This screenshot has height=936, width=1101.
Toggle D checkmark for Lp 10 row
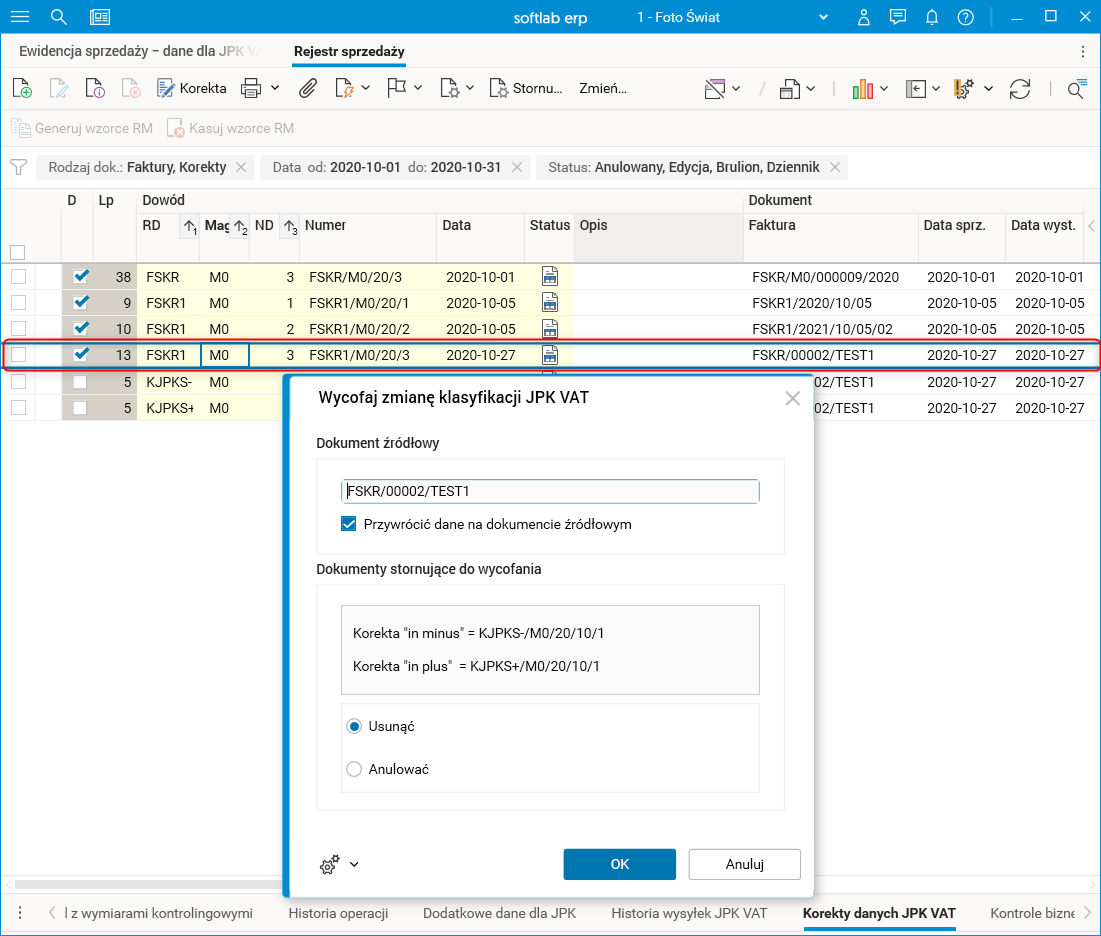pos(81,328)
